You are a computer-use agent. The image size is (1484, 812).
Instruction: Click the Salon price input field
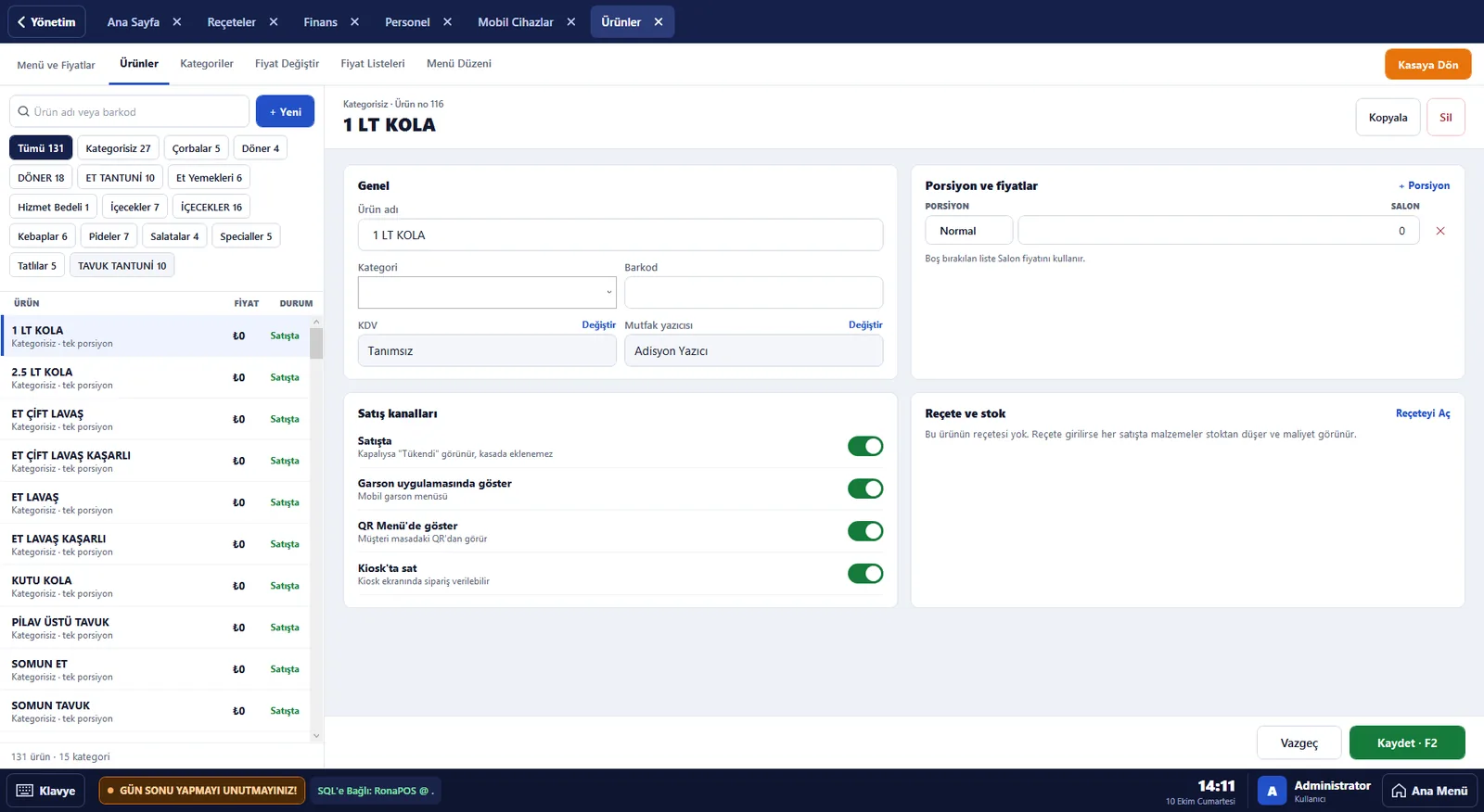1219,231
